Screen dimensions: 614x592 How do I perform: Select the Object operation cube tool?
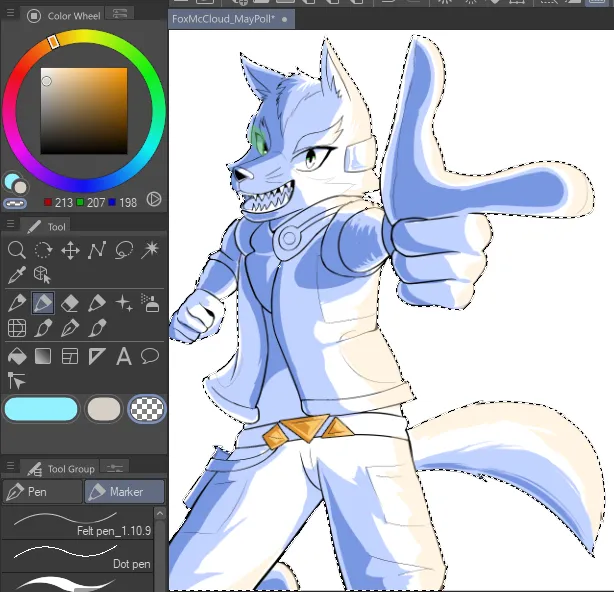(x=42, y=274)
